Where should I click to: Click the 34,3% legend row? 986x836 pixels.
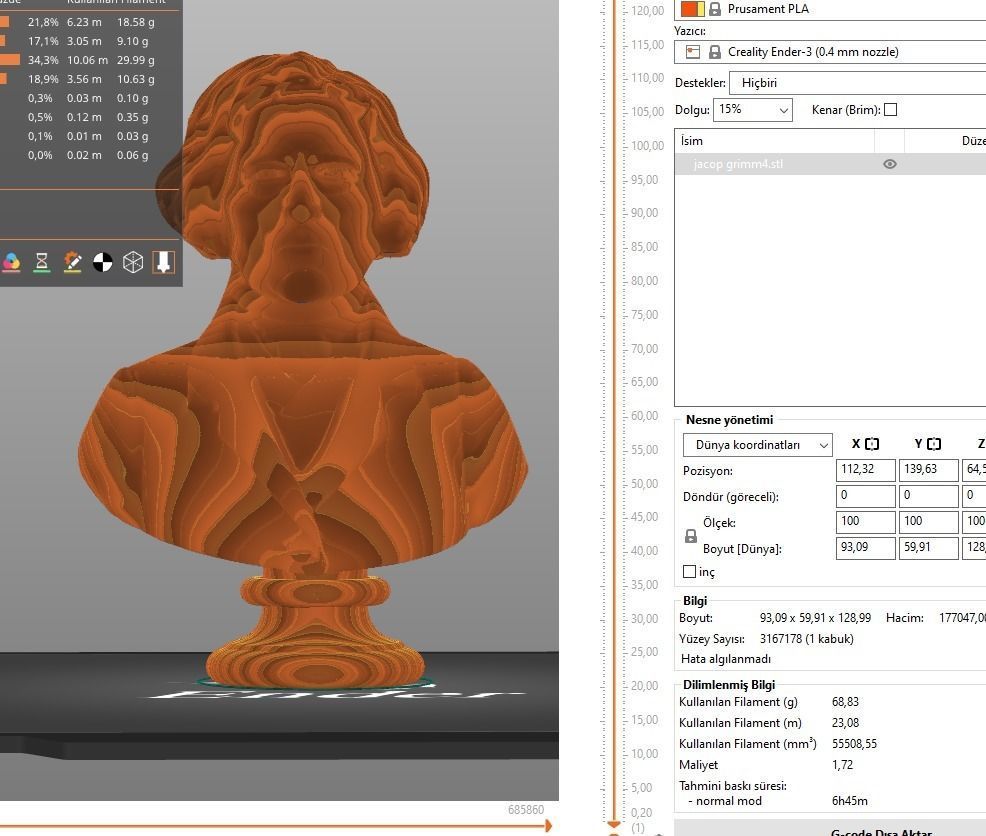click(77, 60)
